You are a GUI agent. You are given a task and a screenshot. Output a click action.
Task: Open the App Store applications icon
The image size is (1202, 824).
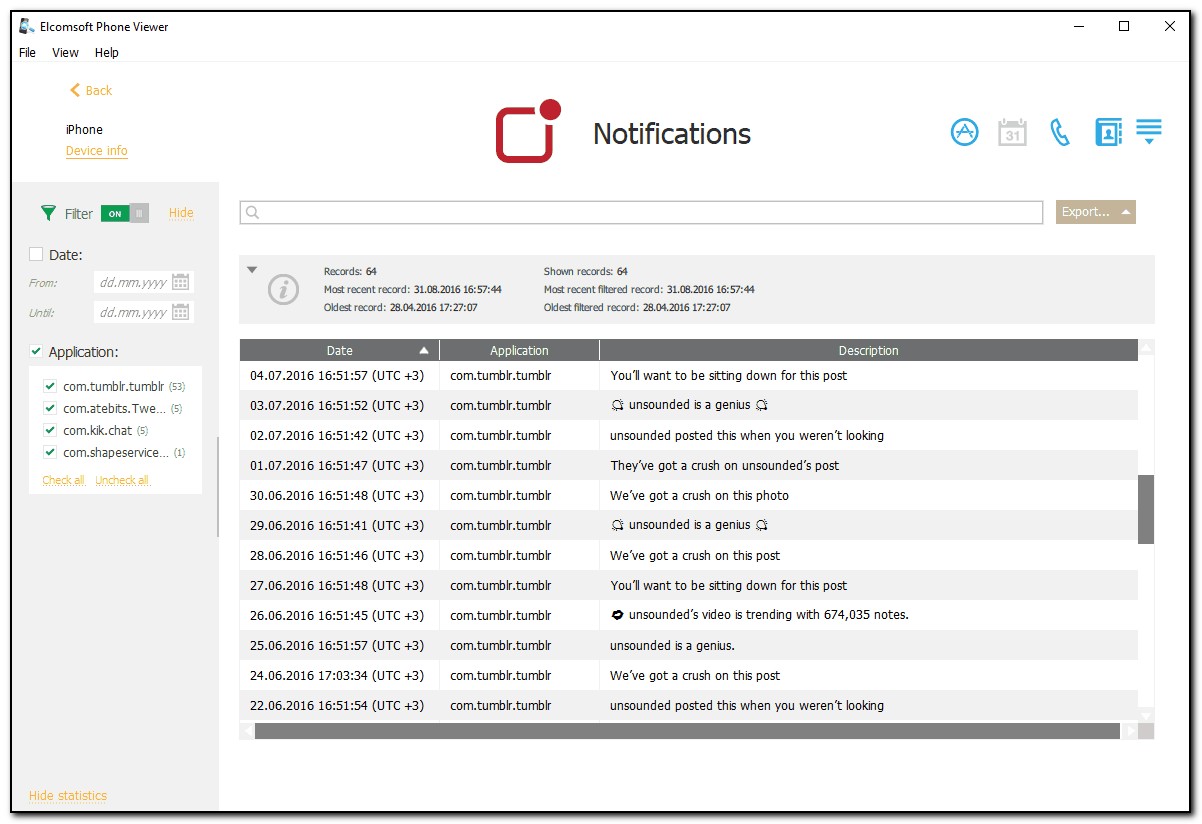tap(964, 132)
